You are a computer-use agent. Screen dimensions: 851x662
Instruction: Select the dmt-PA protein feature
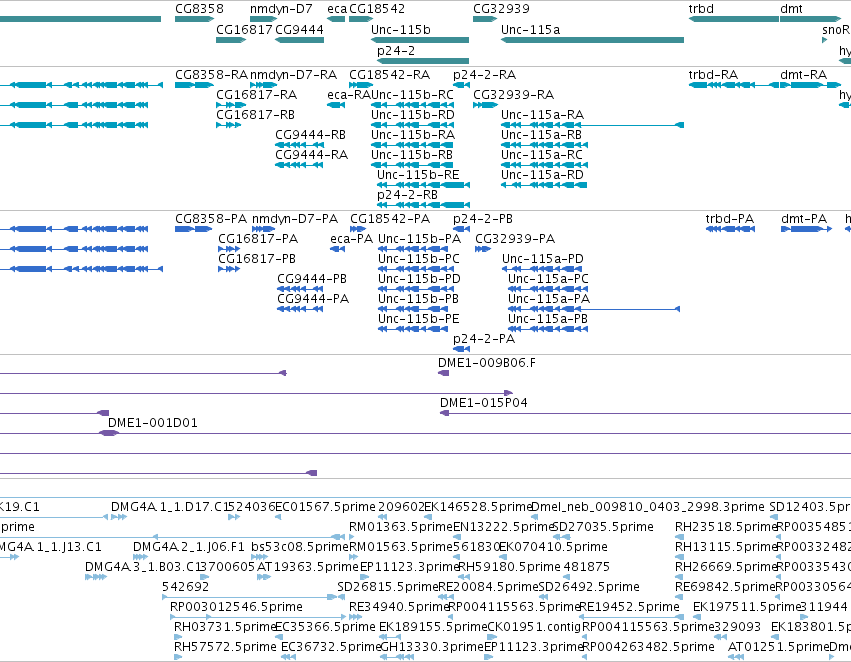(806, 230)
